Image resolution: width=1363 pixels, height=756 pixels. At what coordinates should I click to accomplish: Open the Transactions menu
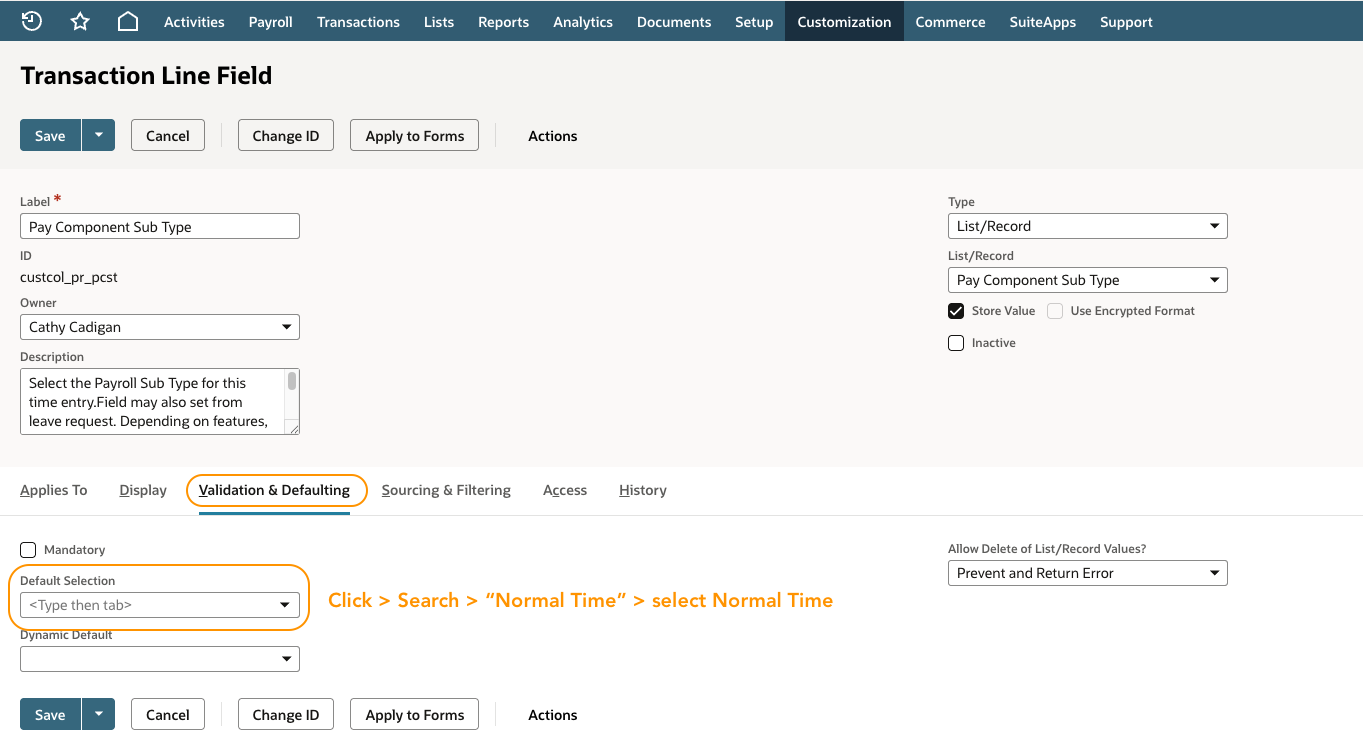coord(358,21)
